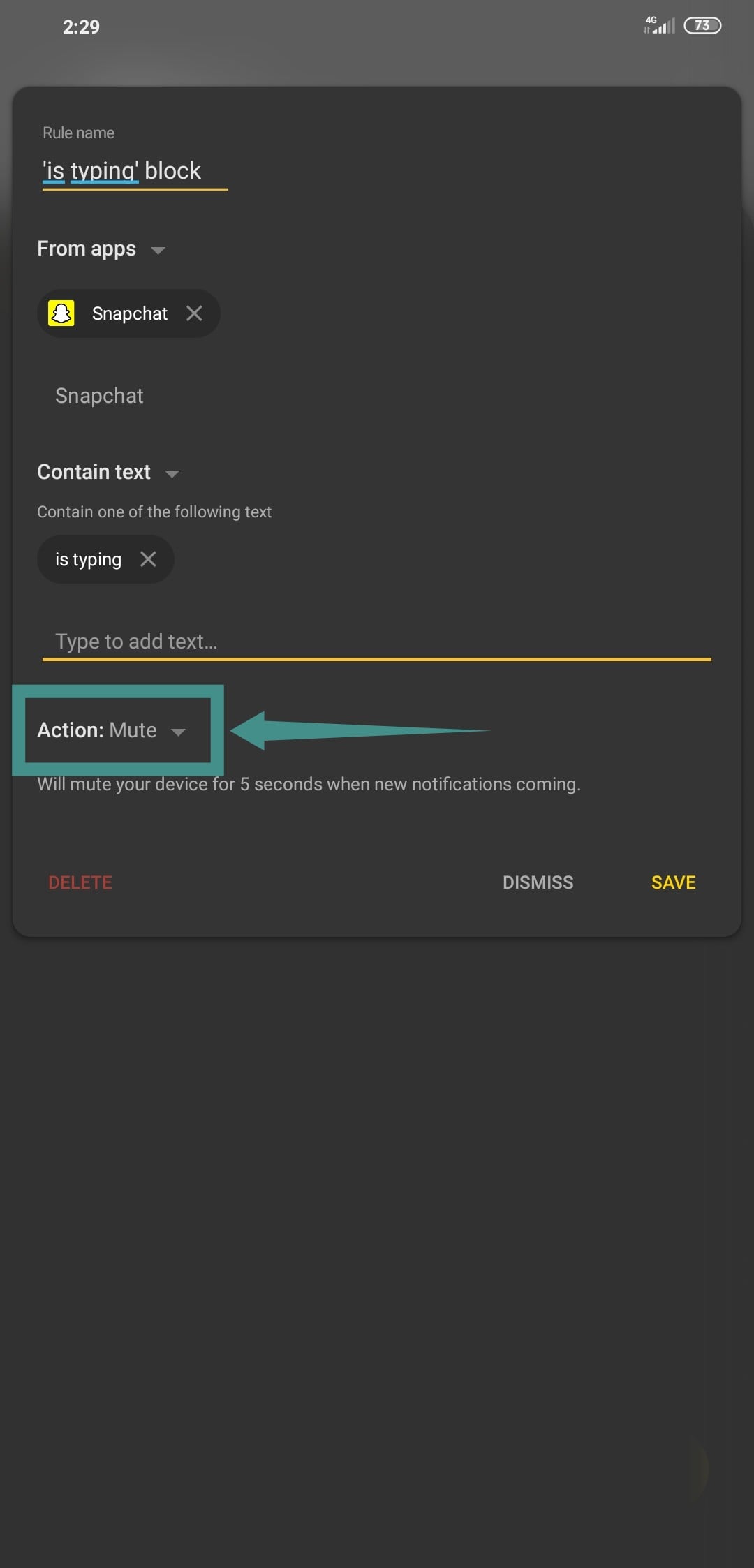Expand the Contain text dropdown arrow
This screenshot has height=1568, width=754.
pyautogui.click(x=172, y=473)
